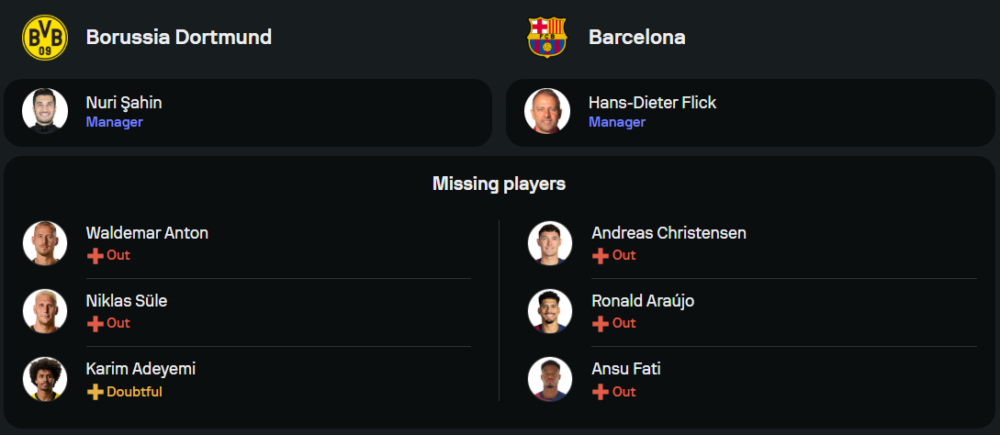Open the Barcelona team name link

(637, 37)
